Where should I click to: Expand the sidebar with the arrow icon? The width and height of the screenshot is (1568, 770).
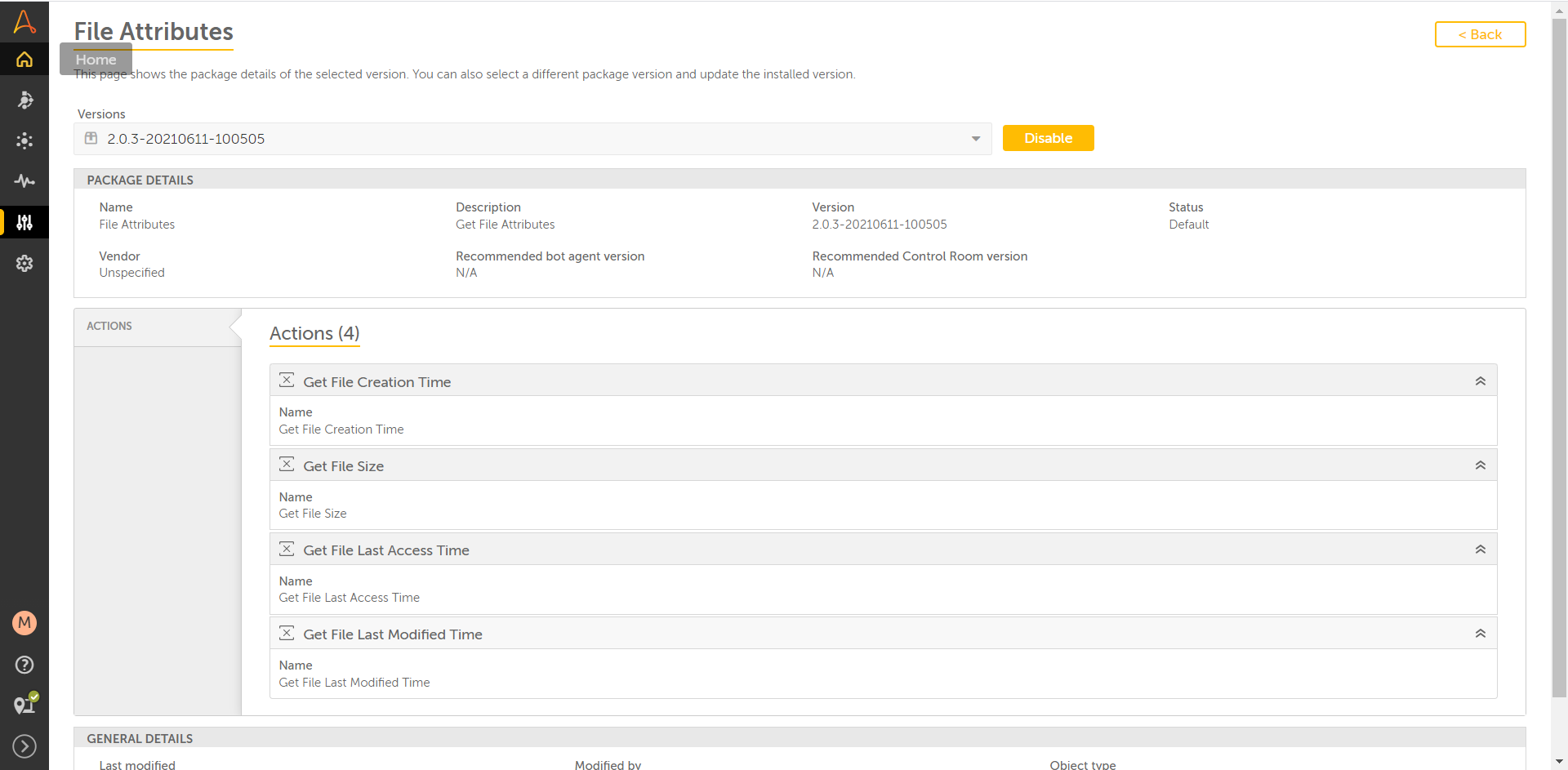(x=24, y=746)
